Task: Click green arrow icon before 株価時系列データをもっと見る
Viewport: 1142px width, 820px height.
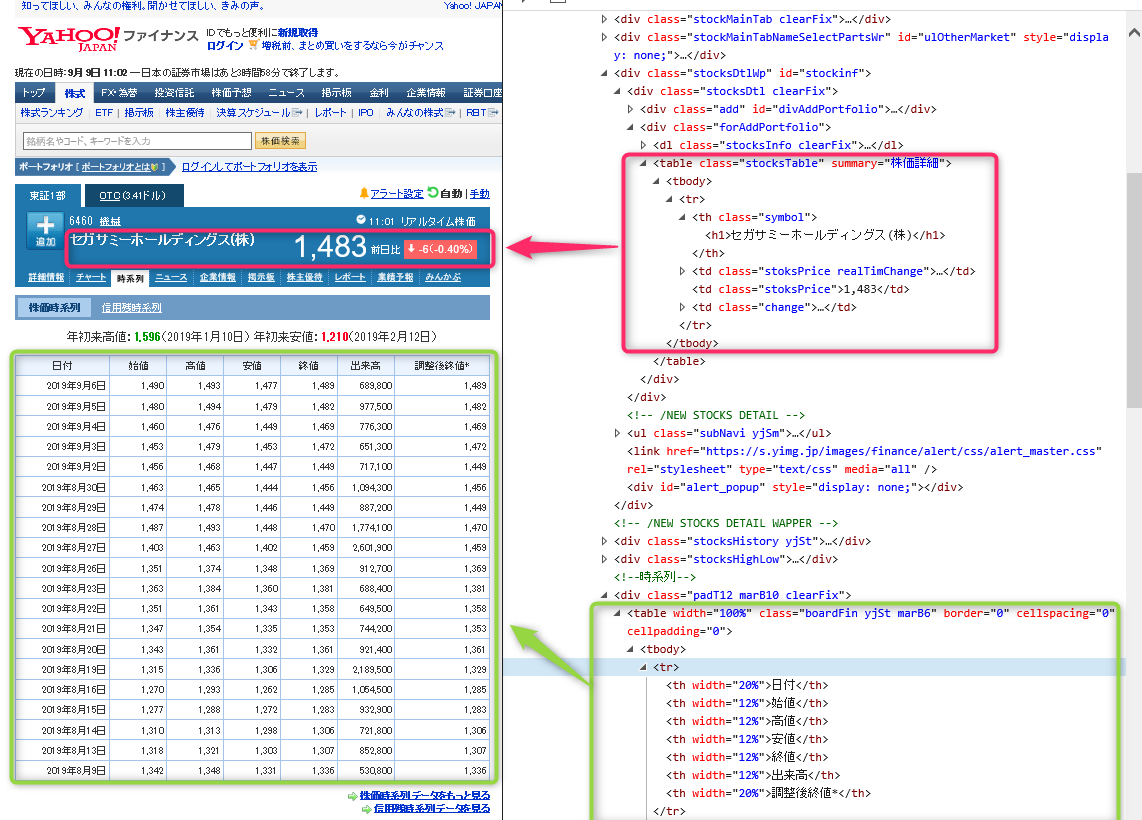Action: [x=353, y=796]
